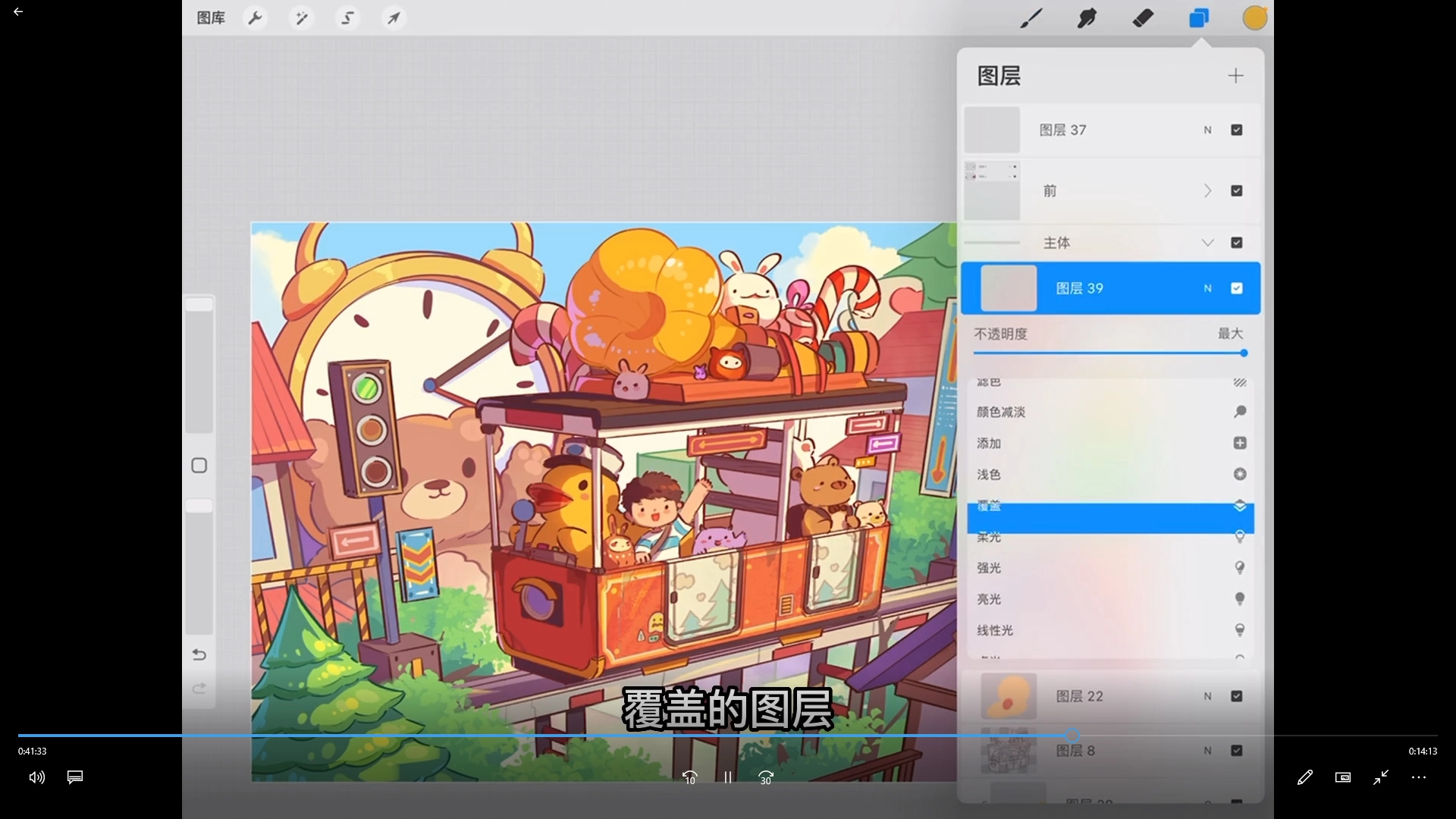
Task: Open the 图库 gallery
Action: tap(211, 18)
